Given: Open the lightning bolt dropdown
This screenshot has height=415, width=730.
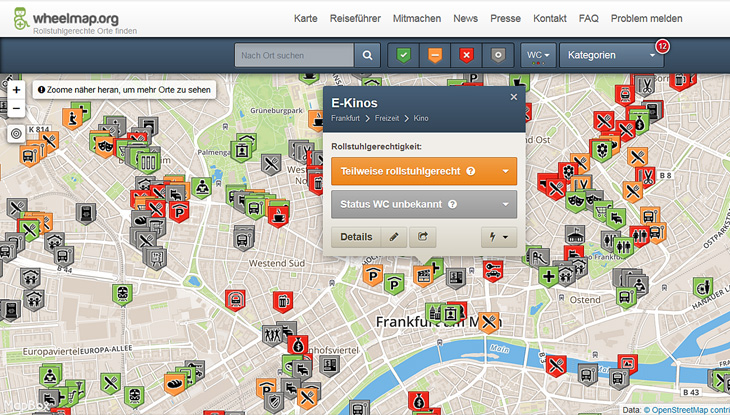Looking at the screenshot, I should [499, 237].
